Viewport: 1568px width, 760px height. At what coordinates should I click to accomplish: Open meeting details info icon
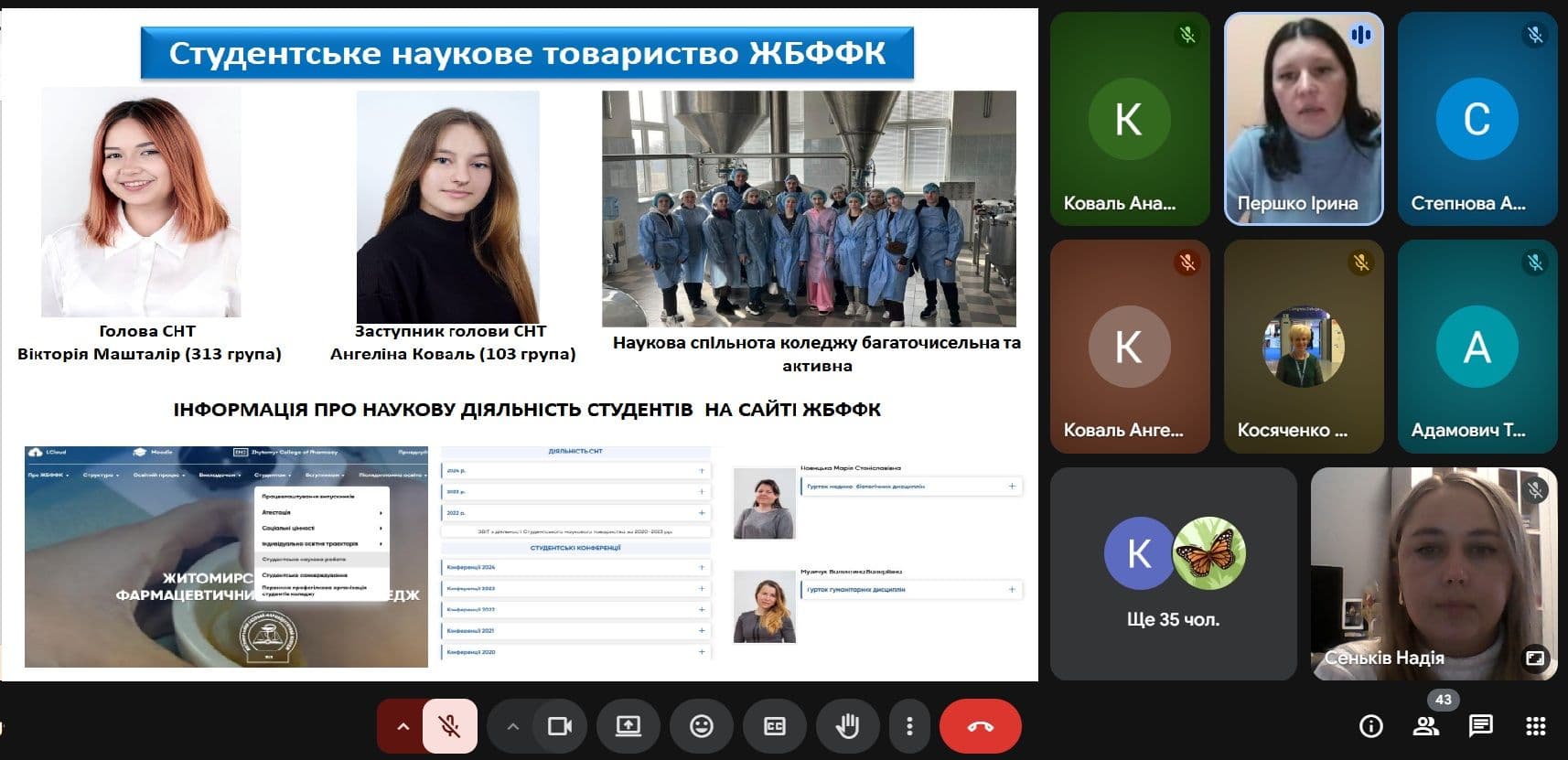[x=1370, y=726]
